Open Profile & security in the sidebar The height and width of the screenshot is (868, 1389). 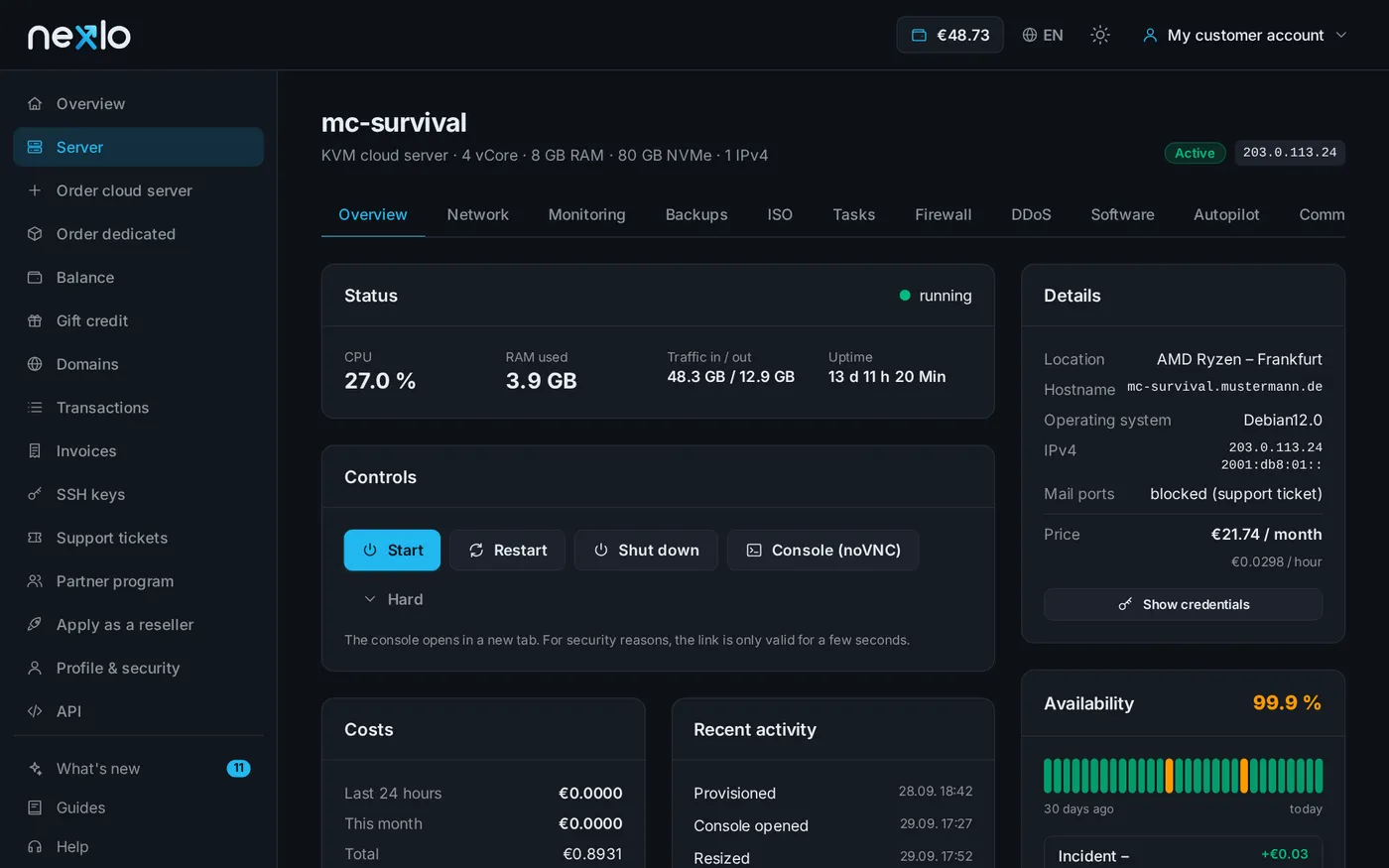click(x=139, y=668)
